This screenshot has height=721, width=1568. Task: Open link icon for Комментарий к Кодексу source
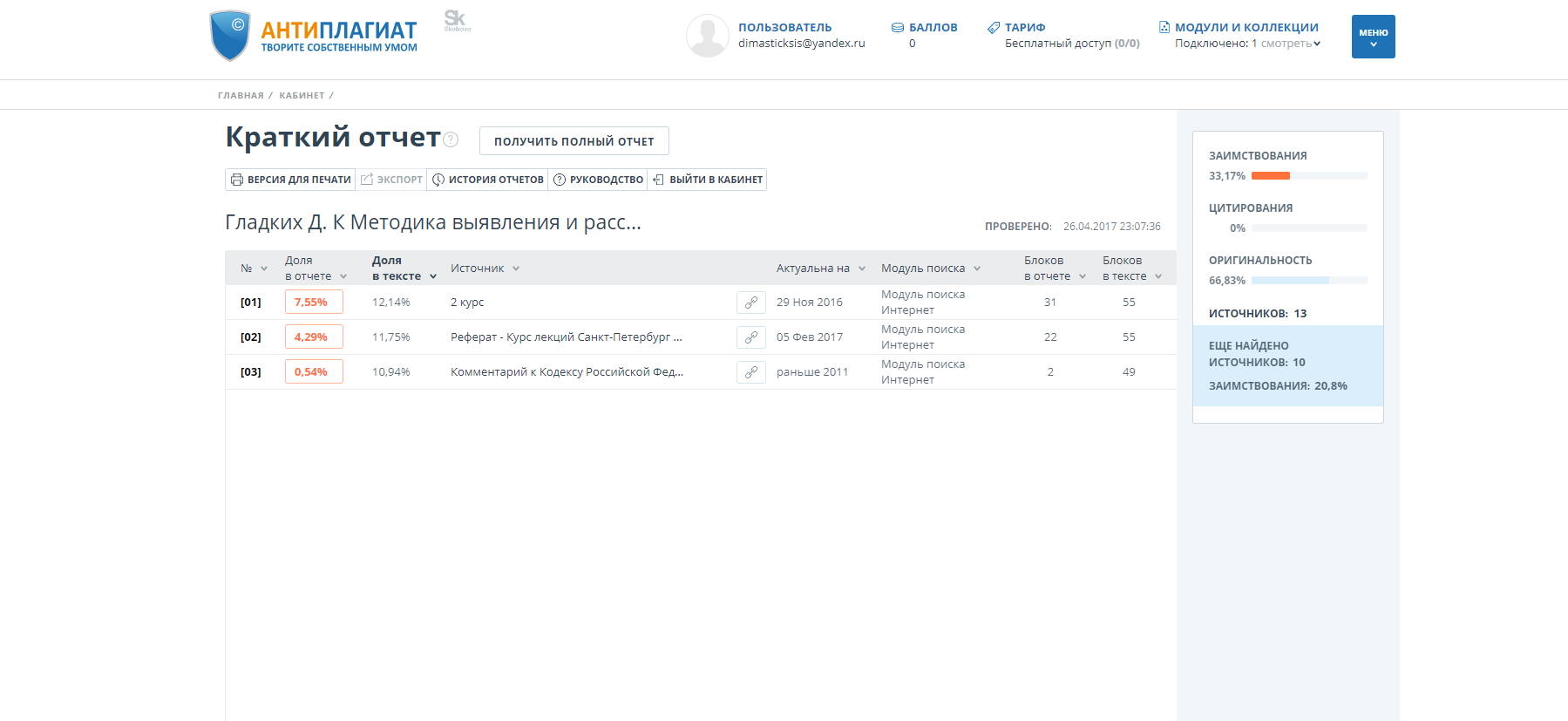pos(750,372)
